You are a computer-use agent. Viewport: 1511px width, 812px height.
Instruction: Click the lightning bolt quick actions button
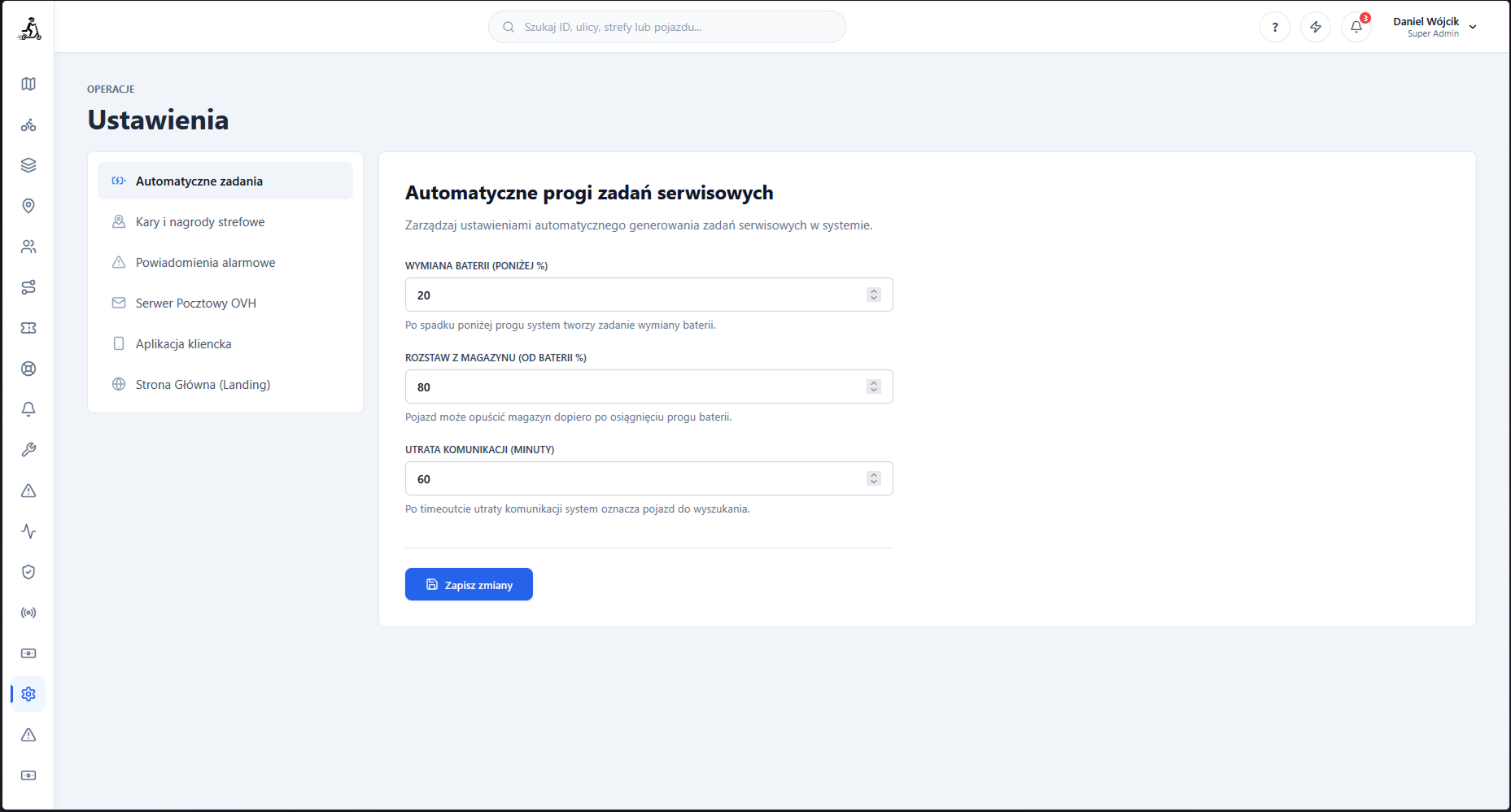[x=1316, y=27]
